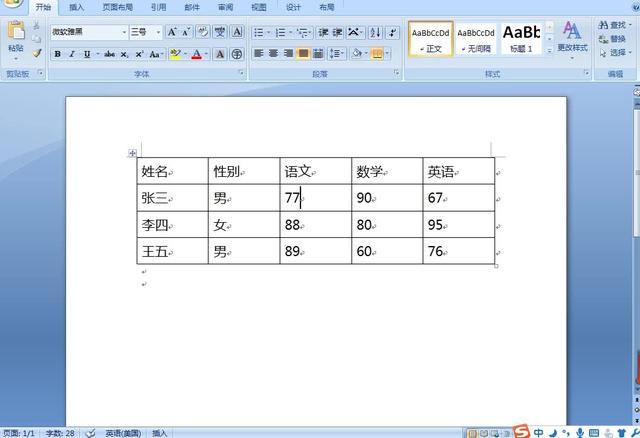
Task: Align text left
Action: pos(258,53)
